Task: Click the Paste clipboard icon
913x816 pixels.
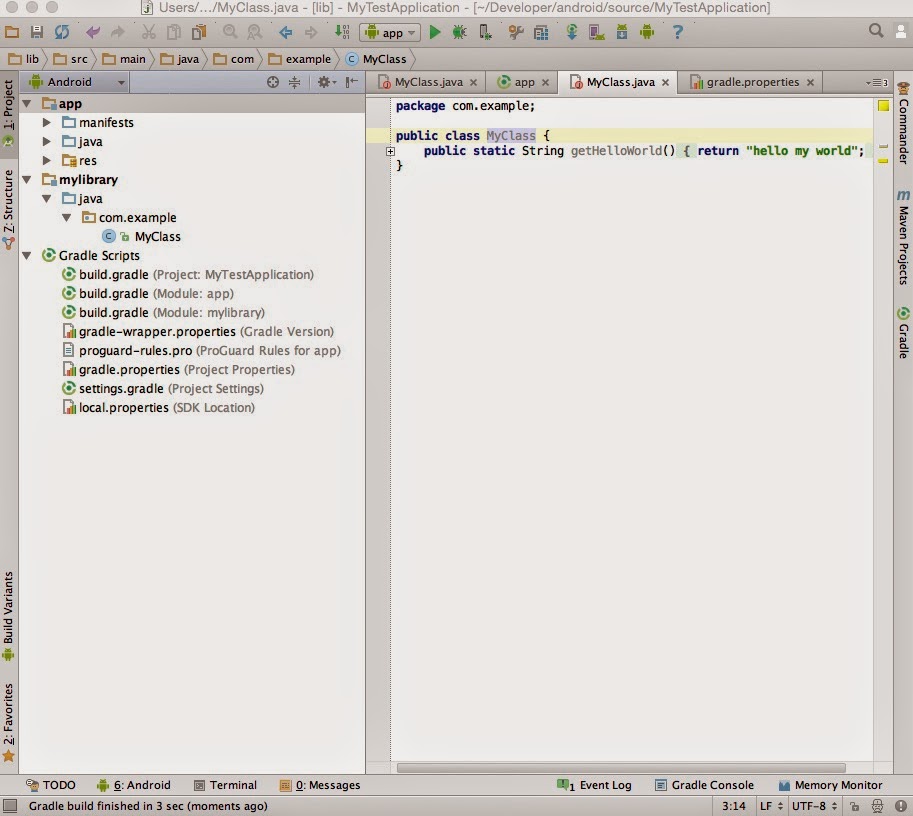Action: [199, 32]
